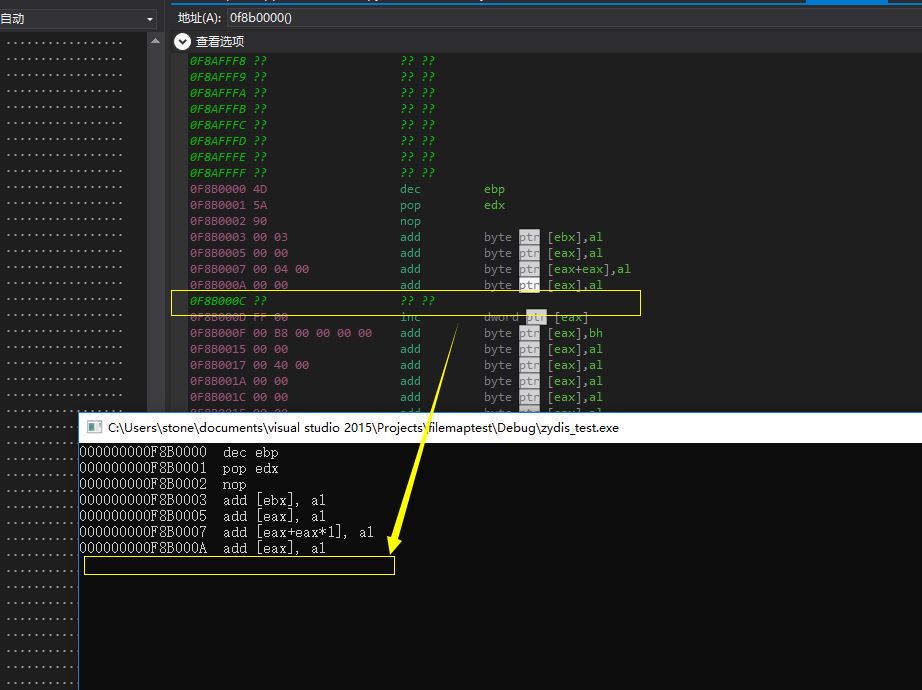This screenshot has width=922, height=690.
Task: Select unreadable address line 0F8AFFFC
Action: [x=312, y=125]
